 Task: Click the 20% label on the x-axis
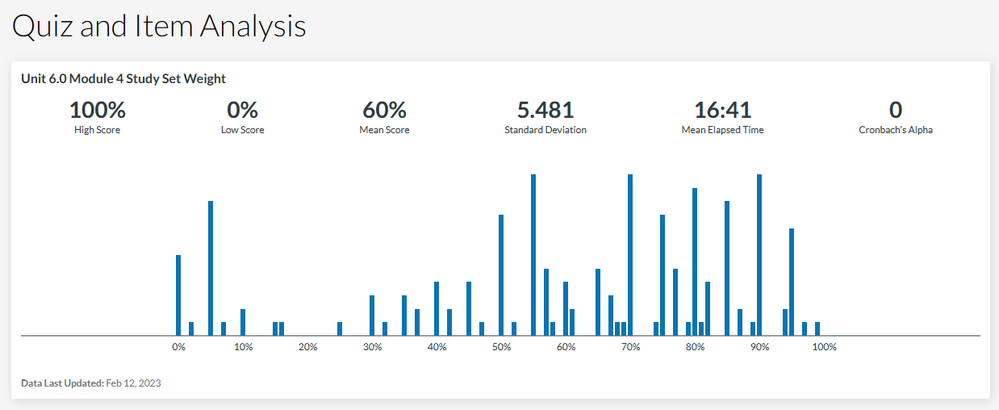[308, 347]
